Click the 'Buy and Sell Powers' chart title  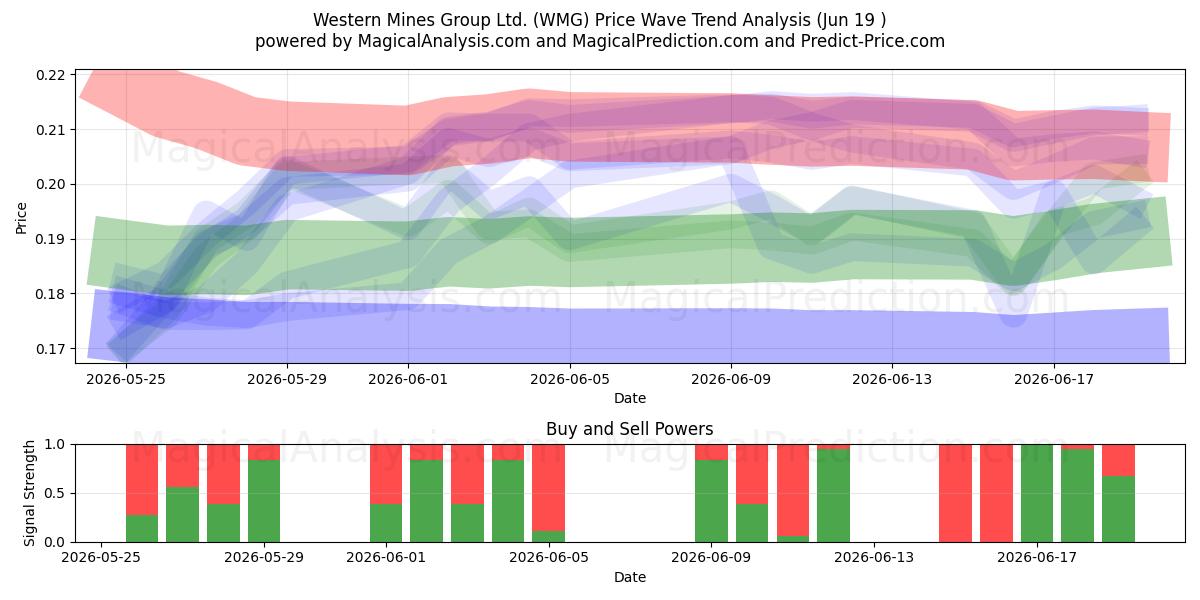[630, 429]
